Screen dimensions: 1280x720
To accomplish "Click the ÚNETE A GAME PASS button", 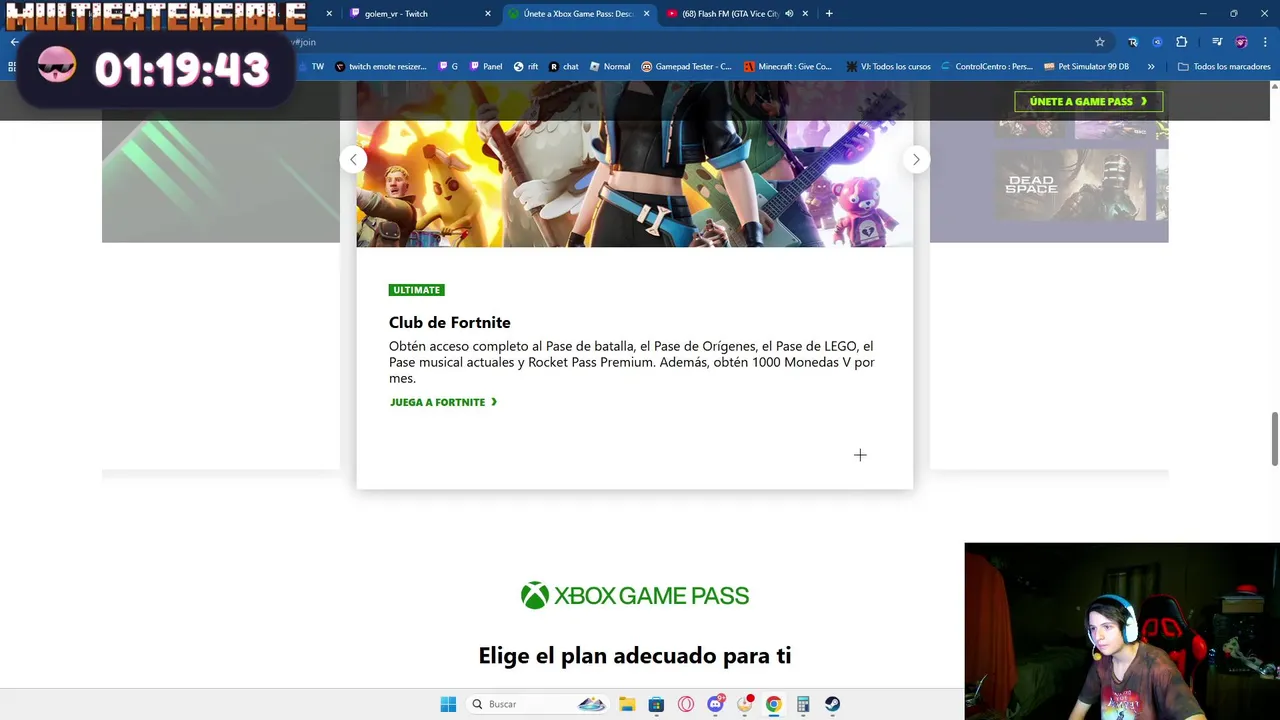I will (1089, 101).
